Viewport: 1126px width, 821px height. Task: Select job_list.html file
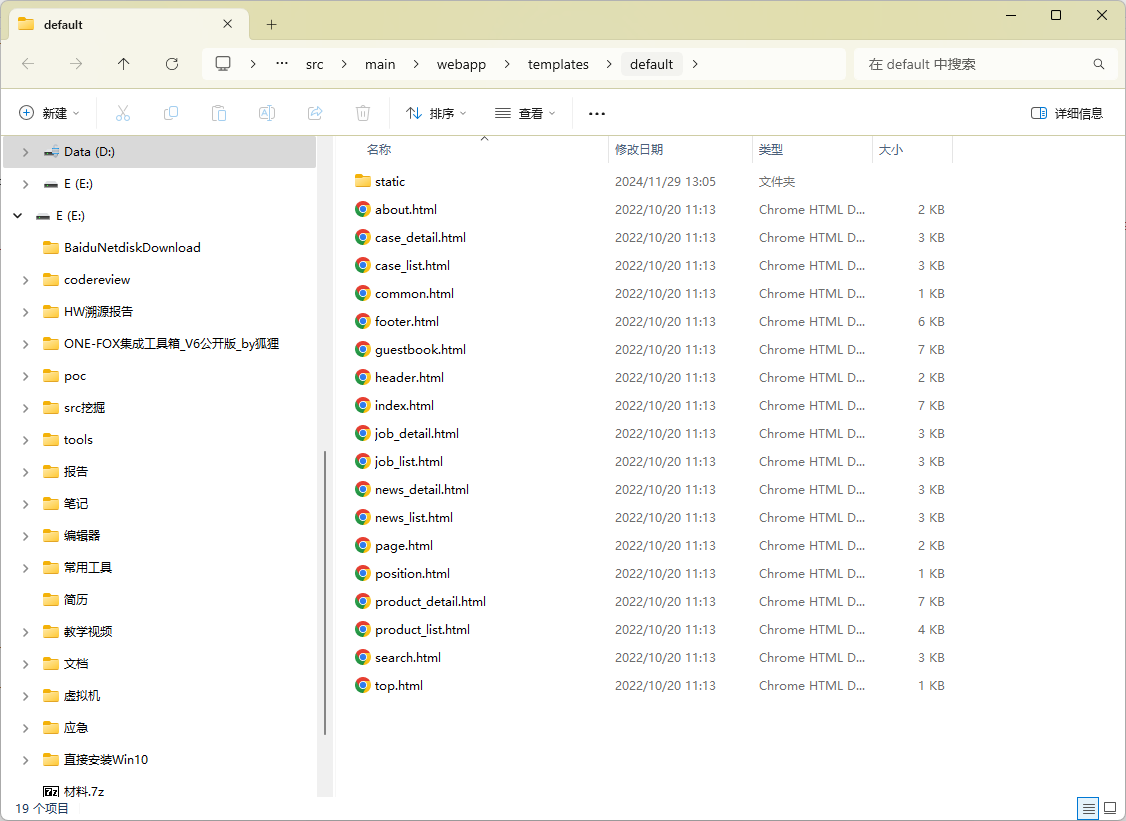tap(409, 462)
